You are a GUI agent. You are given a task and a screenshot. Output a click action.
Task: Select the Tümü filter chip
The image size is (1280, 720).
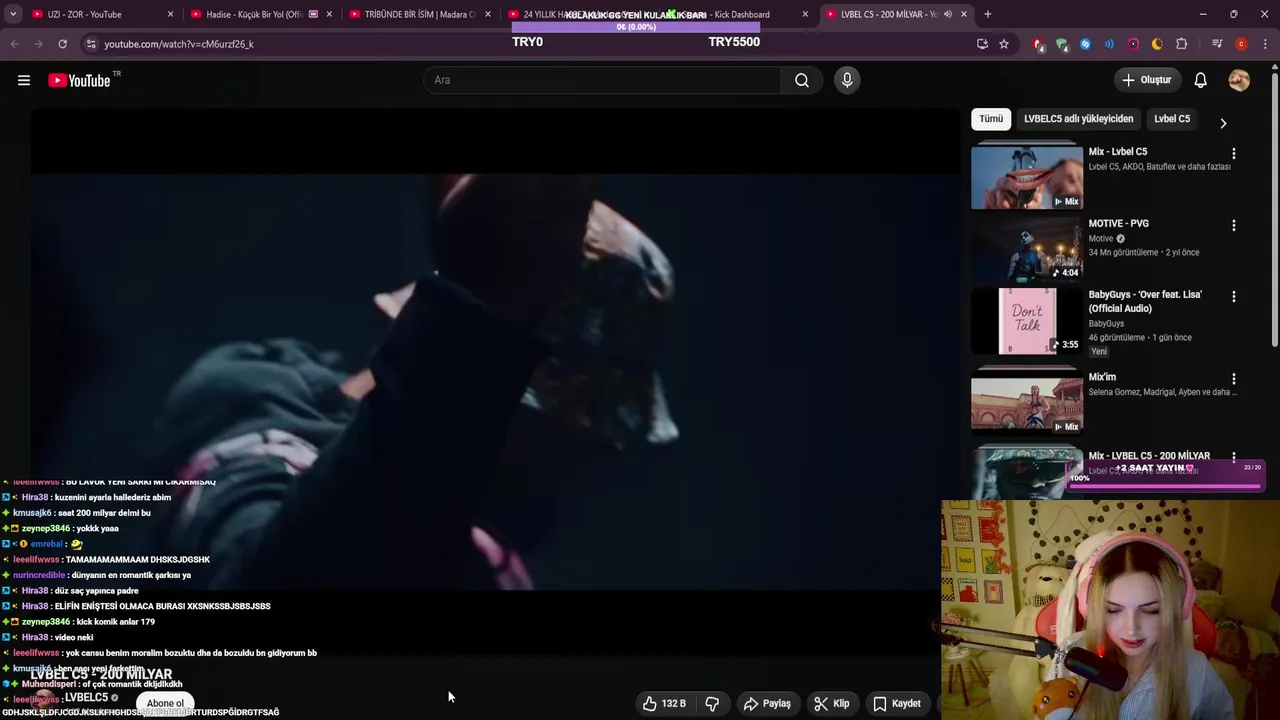[x=991, y=119]
